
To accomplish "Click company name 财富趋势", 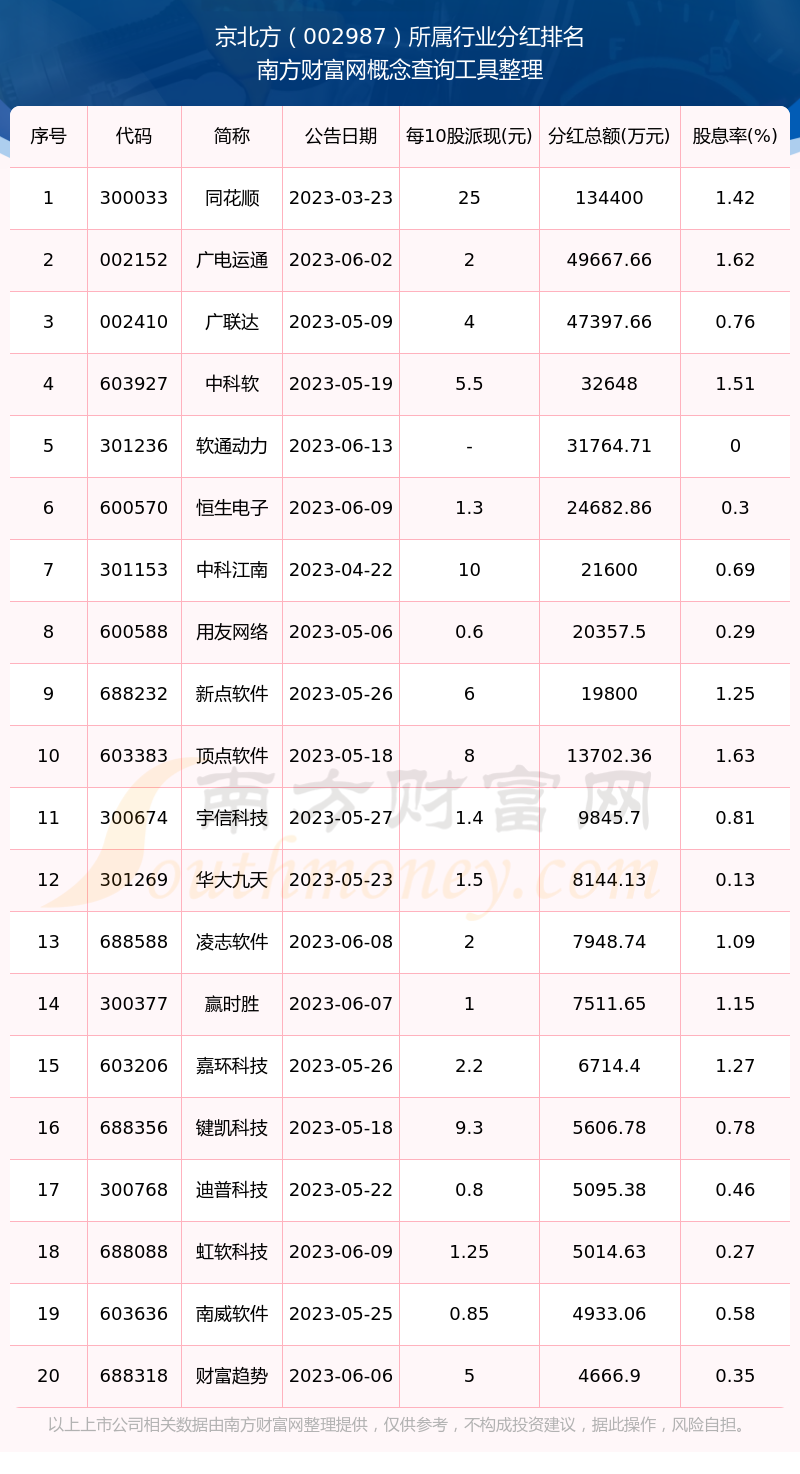I will pyautogui.click(x=232, y=1376).
